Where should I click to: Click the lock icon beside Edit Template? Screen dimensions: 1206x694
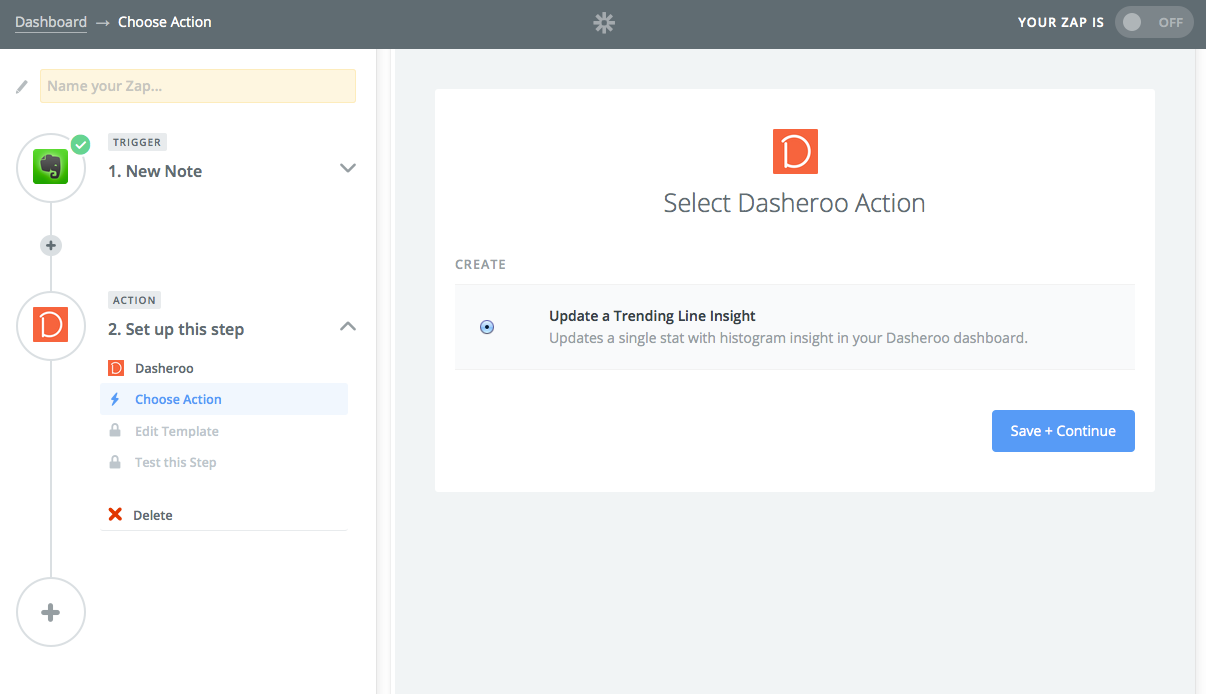115,431
